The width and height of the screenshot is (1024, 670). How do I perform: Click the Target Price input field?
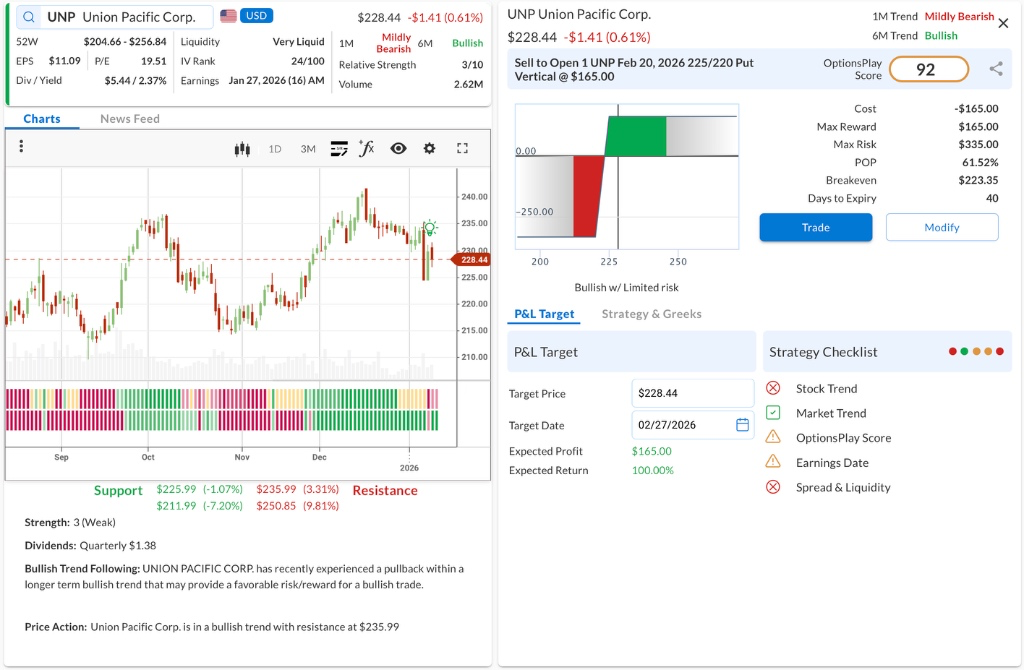692,393
